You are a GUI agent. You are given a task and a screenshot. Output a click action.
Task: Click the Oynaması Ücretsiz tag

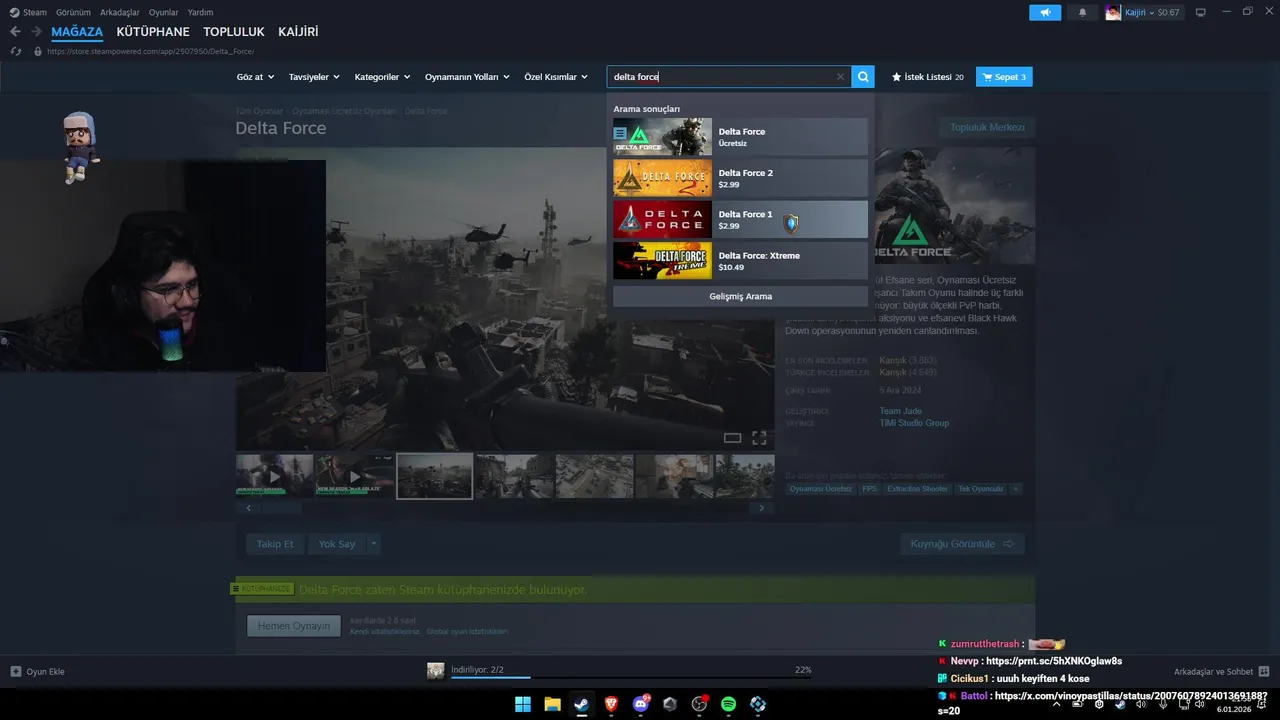click(821, 489)
